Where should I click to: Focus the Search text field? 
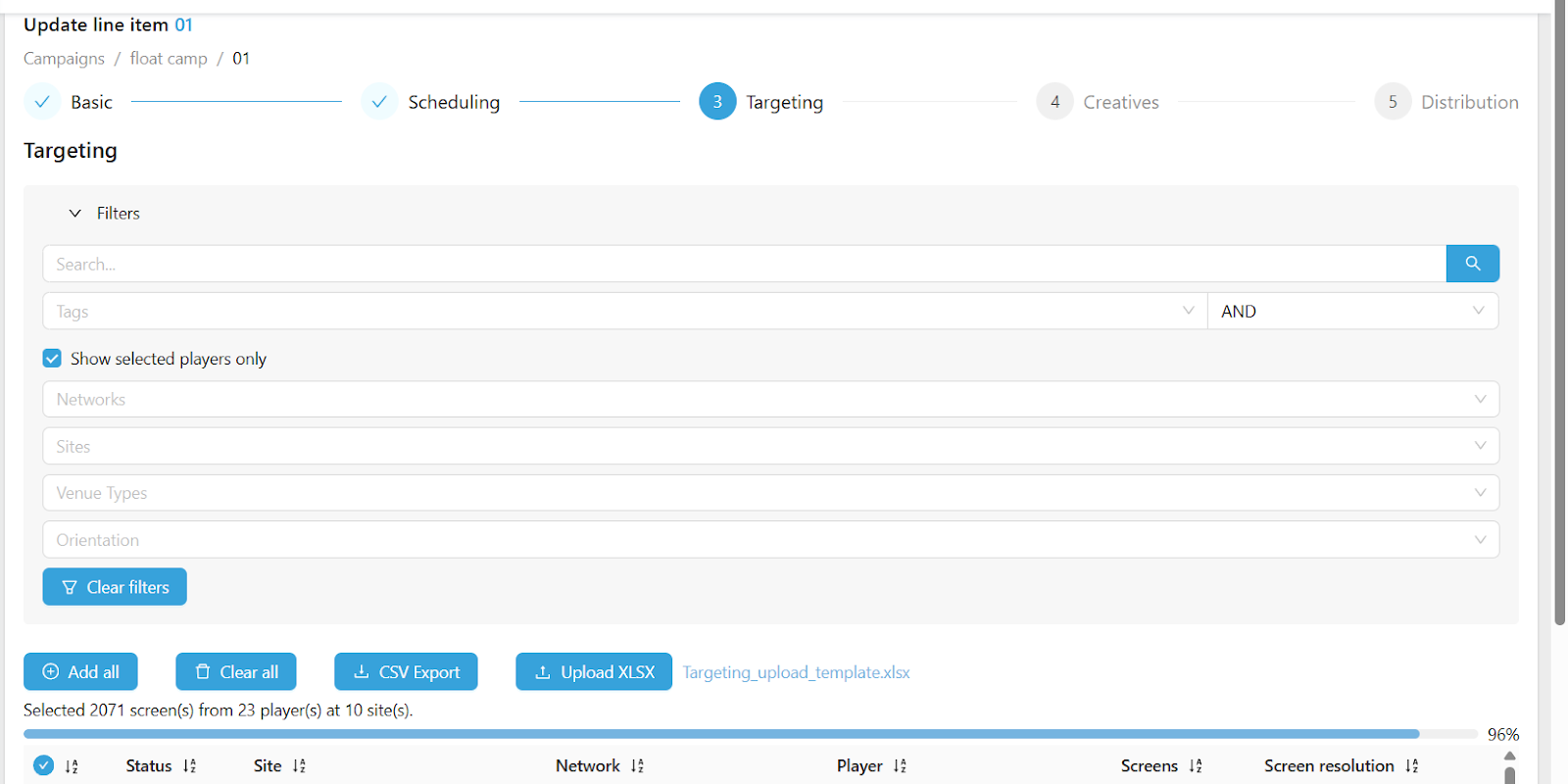pyautogui.click(x=744, y=265)
